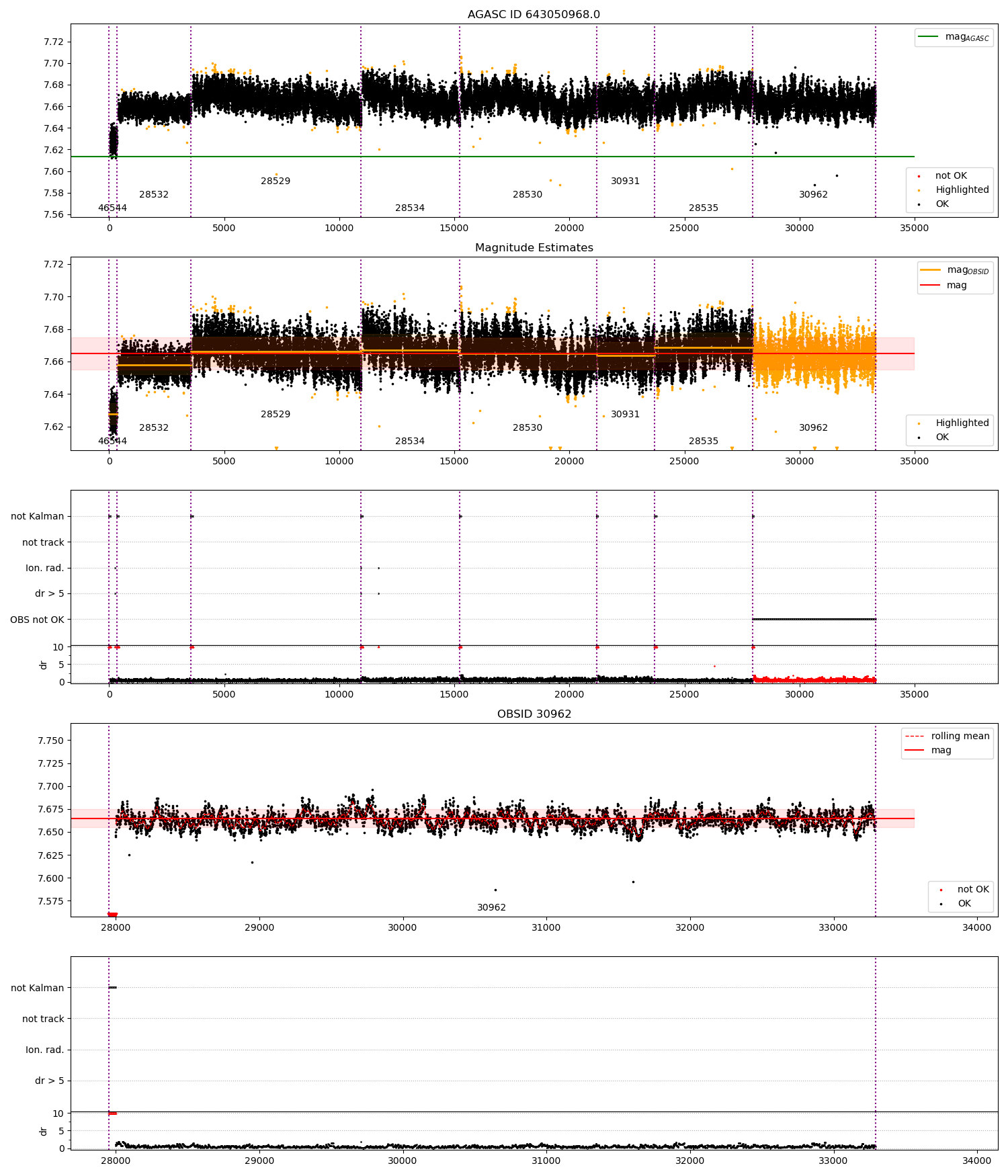The width and height of the screenshot is (1008, 1176).
Task: Click label 28529 in Magnitude Estimates plot
Action: tap(276, 414)
